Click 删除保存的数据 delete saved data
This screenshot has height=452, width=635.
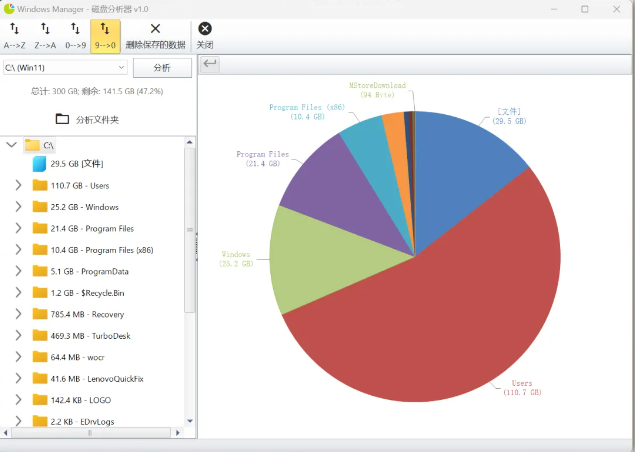point(156,36)
